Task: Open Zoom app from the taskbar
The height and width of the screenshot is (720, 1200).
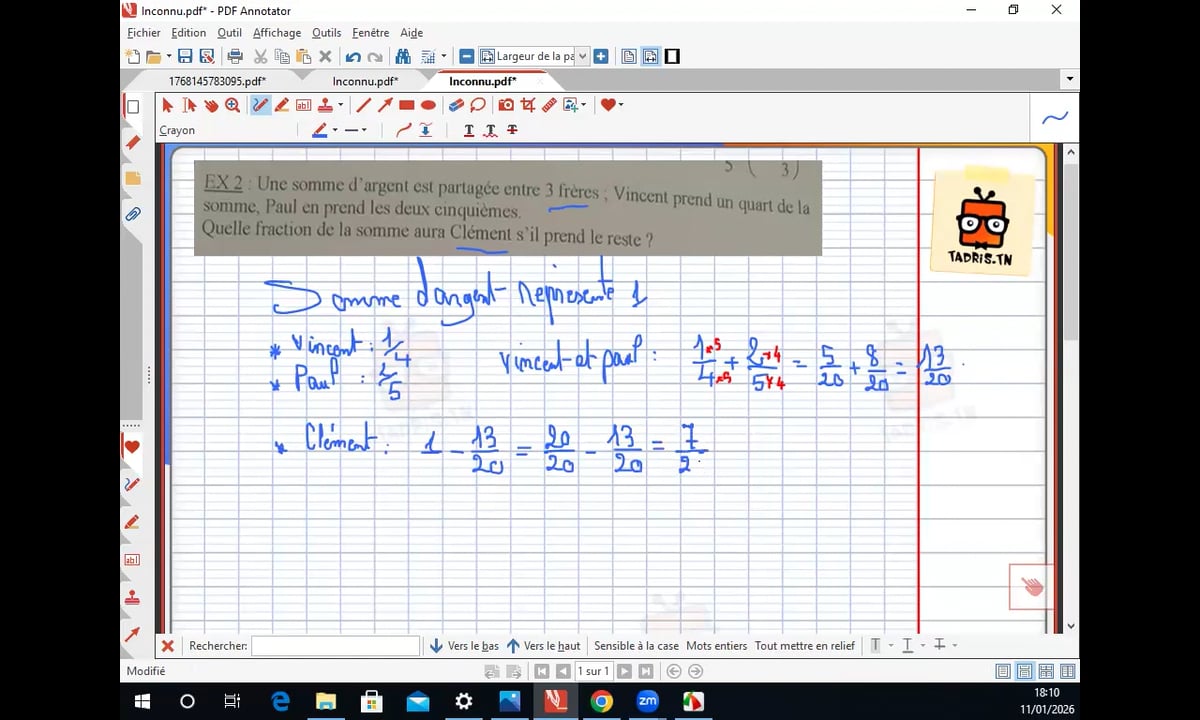Action: pyautogui.click(x=647, y=701)
